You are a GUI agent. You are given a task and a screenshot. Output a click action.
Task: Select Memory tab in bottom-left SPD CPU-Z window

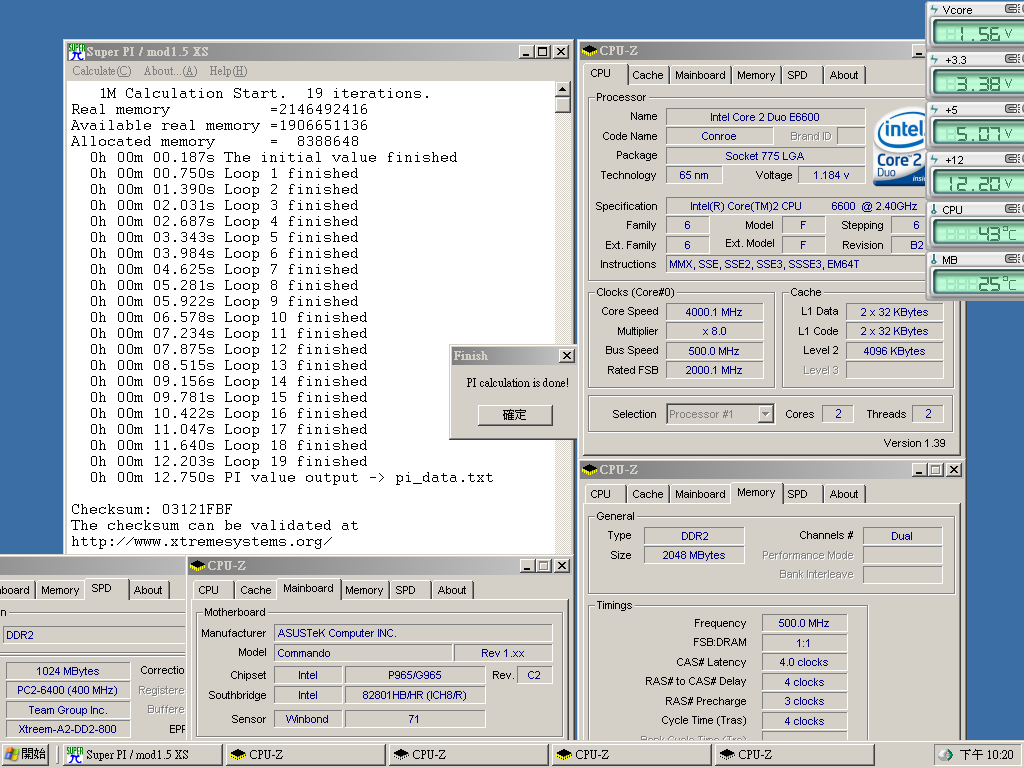point(59,590)
